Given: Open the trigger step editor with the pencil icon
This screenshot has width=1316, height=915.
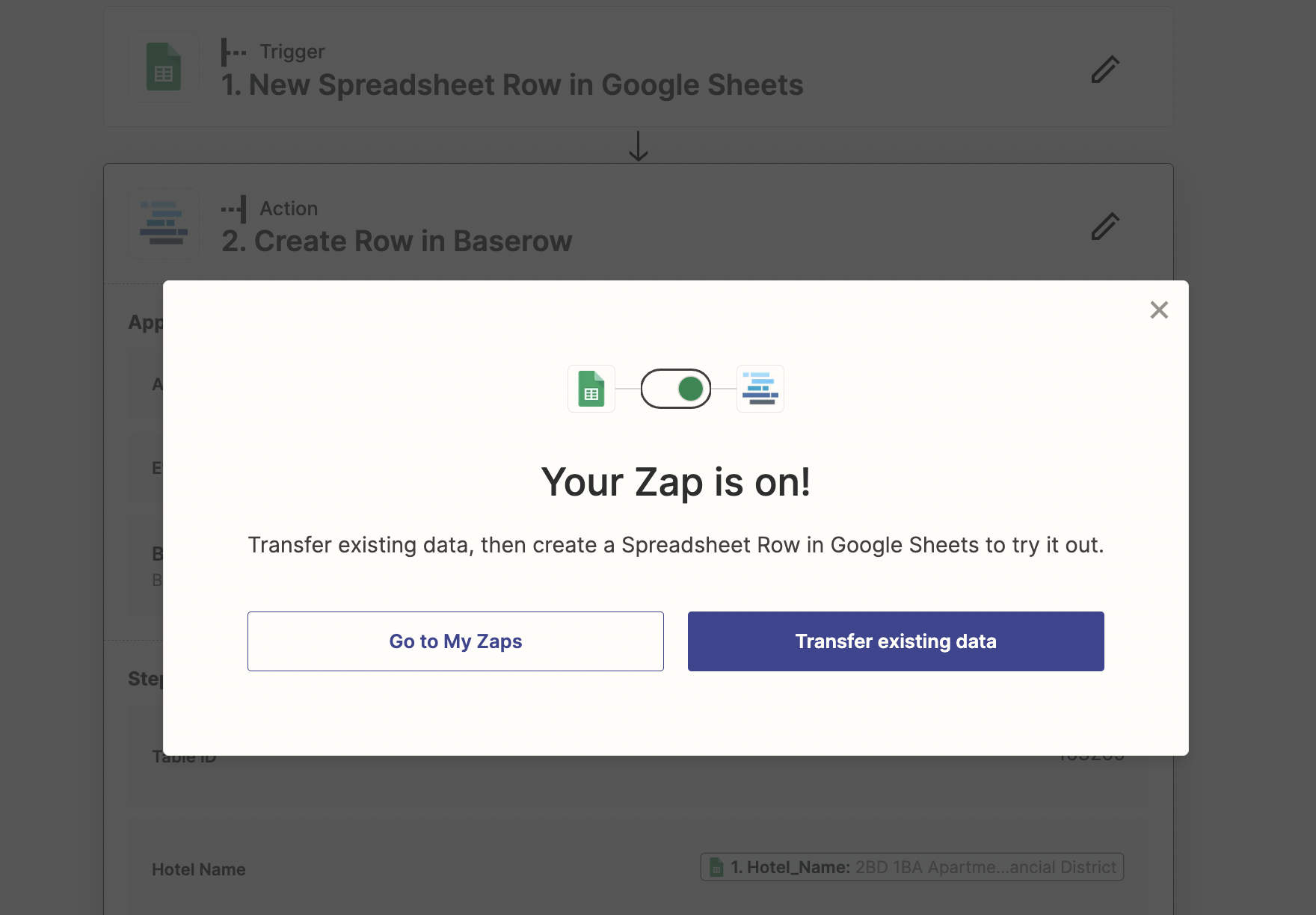Looking at the screenshot, I should [x=1104, y=70].
